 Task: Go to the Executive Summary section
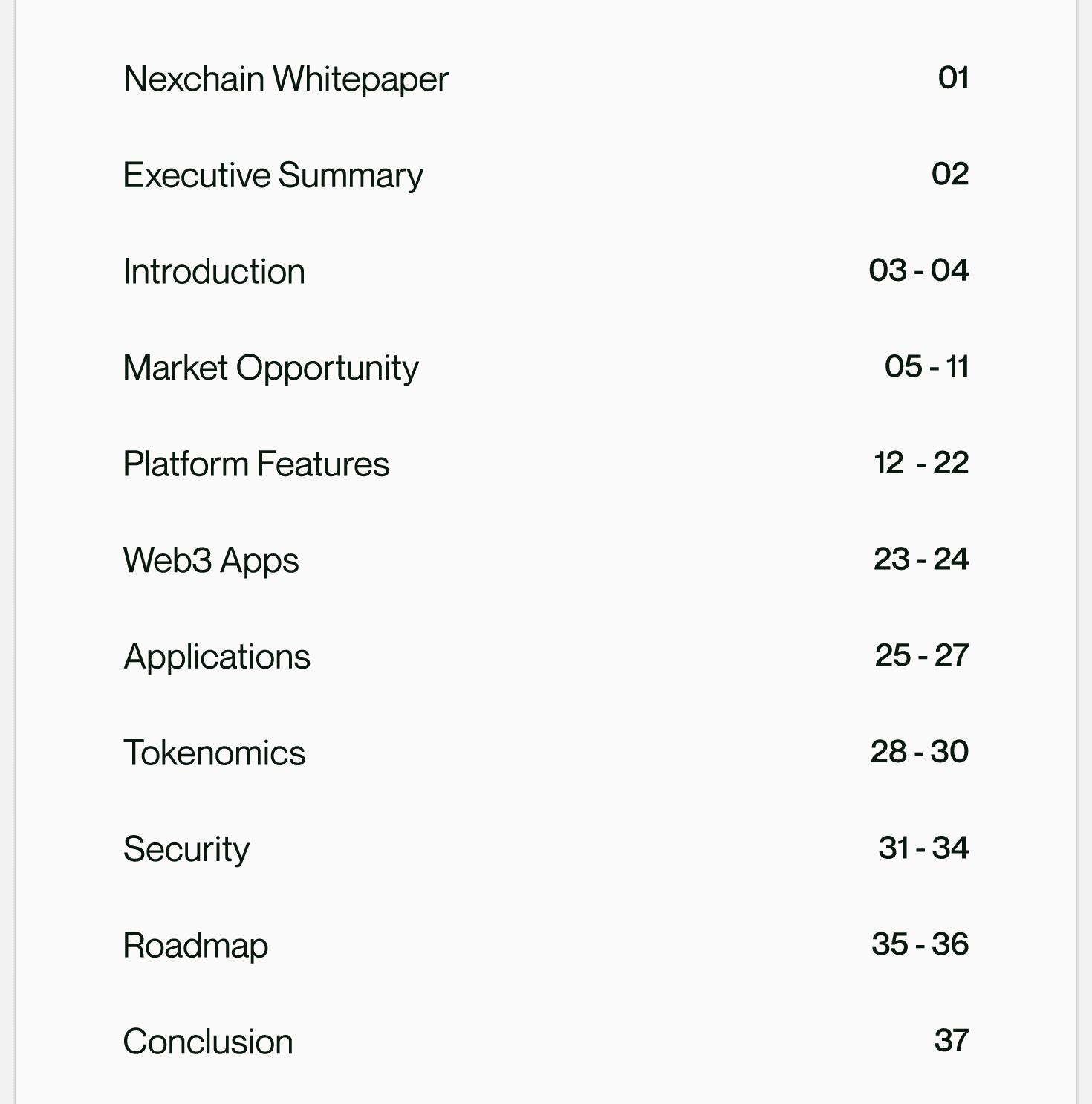pyautogui.click(x=273, y=176)
